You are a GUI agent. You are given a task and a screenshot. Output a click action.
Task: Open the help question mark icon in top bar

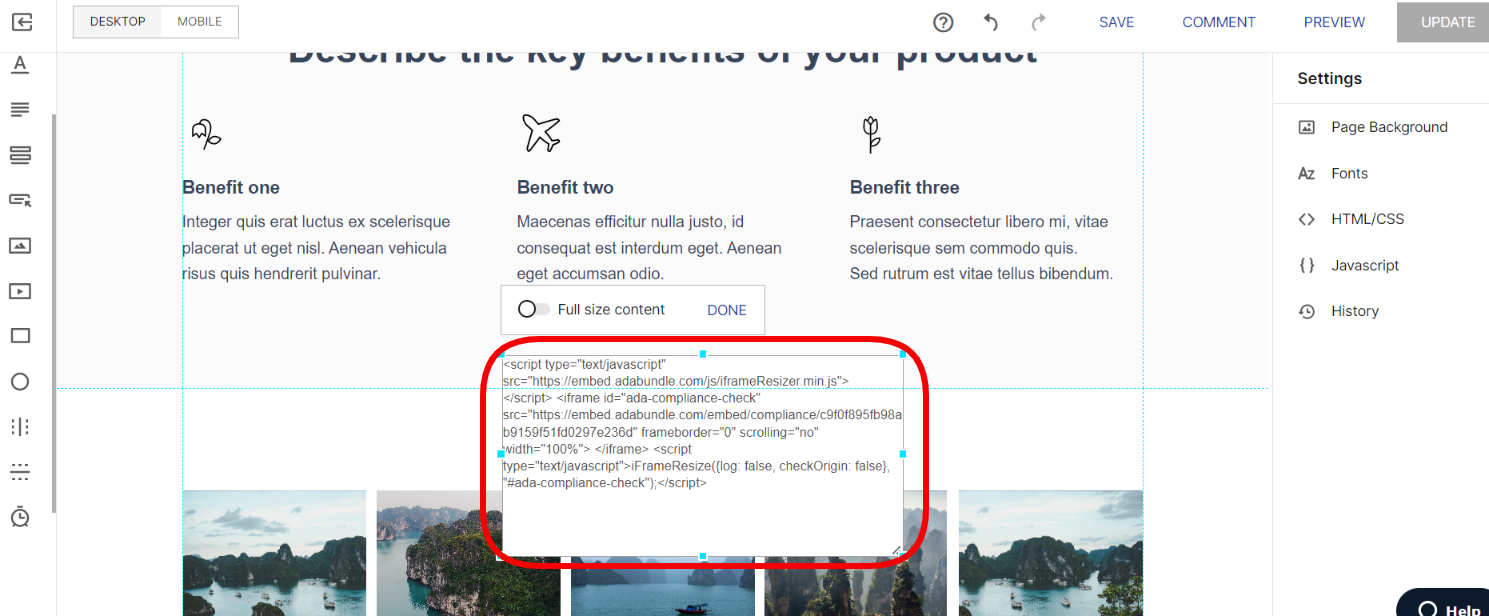(943, 22)
